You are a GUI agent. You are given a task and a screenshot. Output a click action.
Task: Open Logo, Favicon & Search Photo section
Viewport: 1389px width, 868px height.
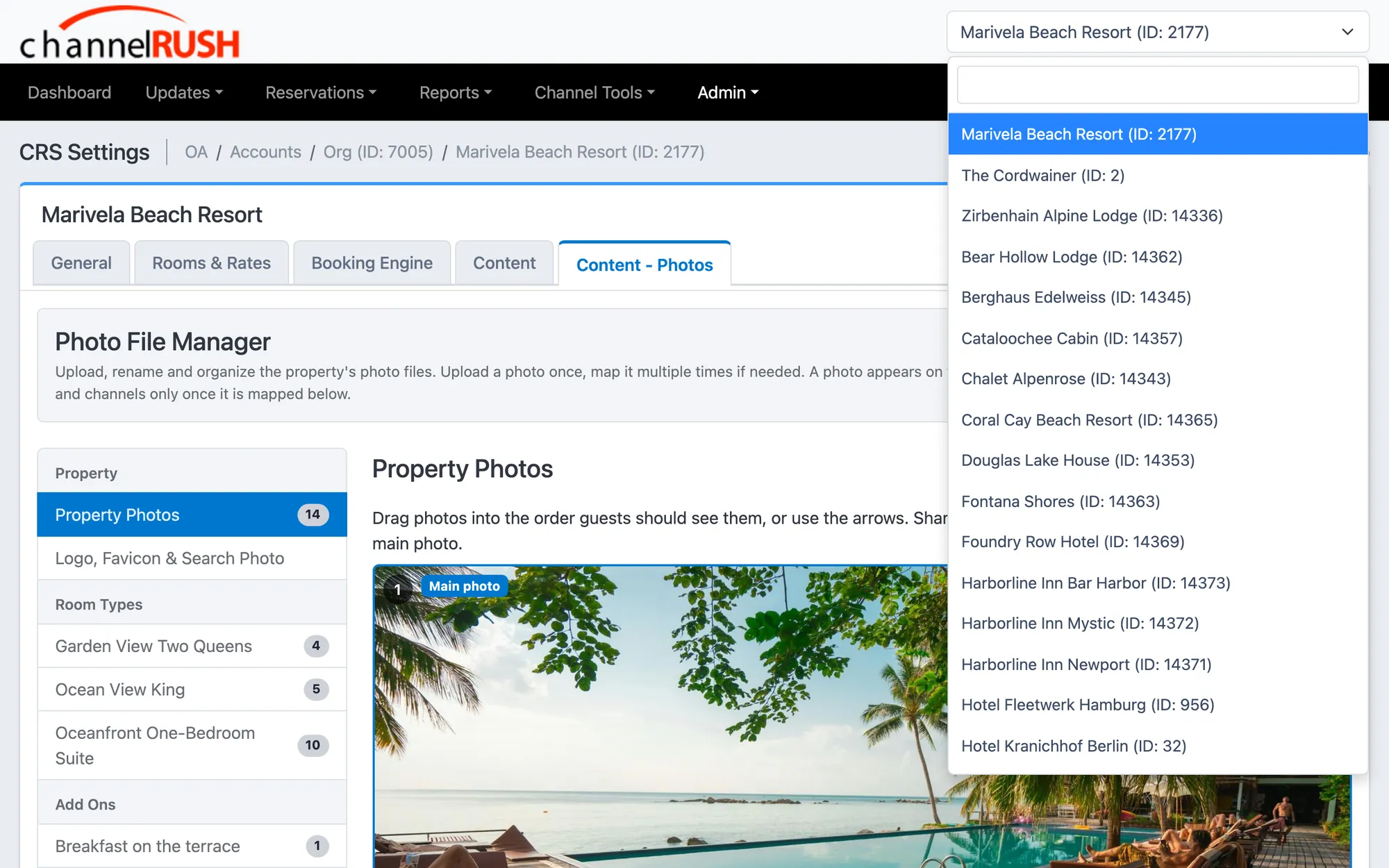(192, 558)
